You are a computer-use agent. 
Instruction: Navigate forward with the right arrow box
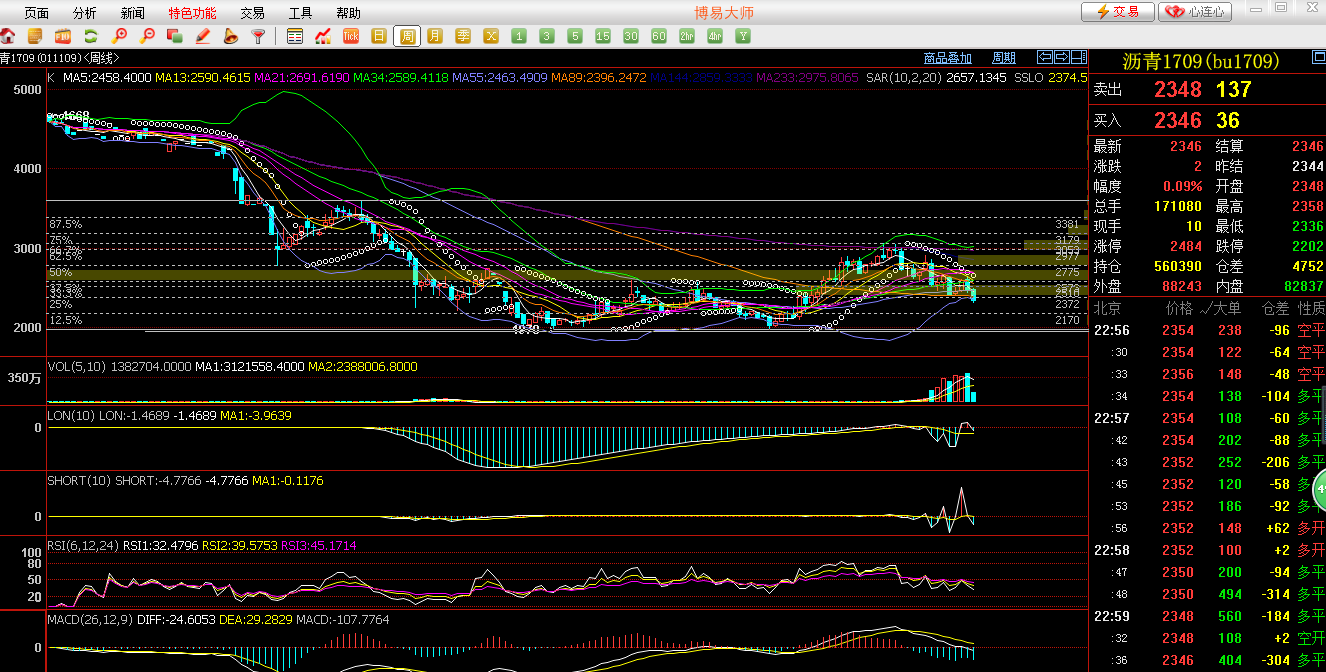[1061, 57]
